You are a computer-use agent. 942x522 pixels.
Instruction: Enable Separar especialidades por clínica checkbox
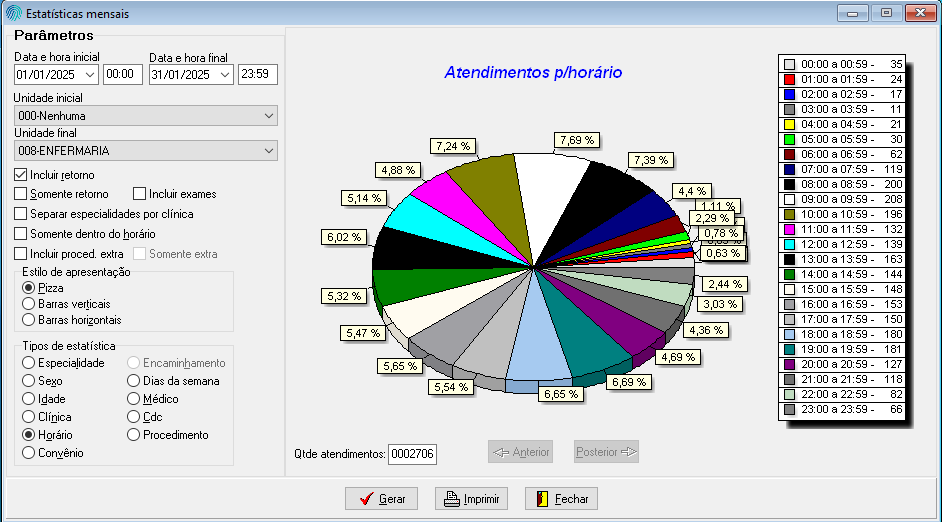coord(21,214)
